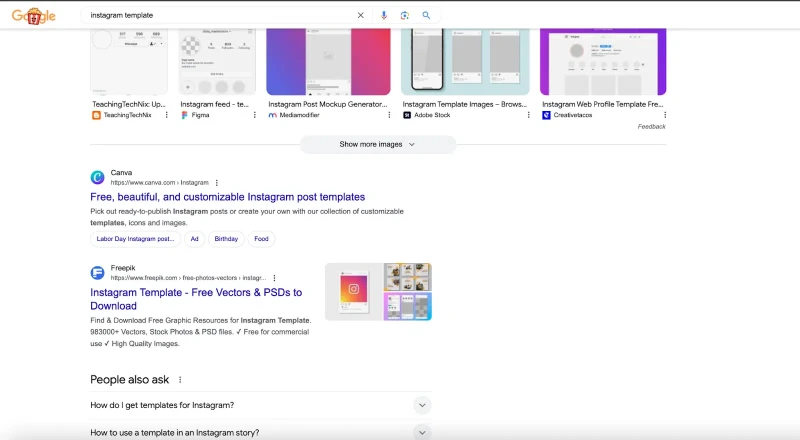Start voice search with the microphone icon
This screenshot has width=800, height=440.
coord(384,15)
